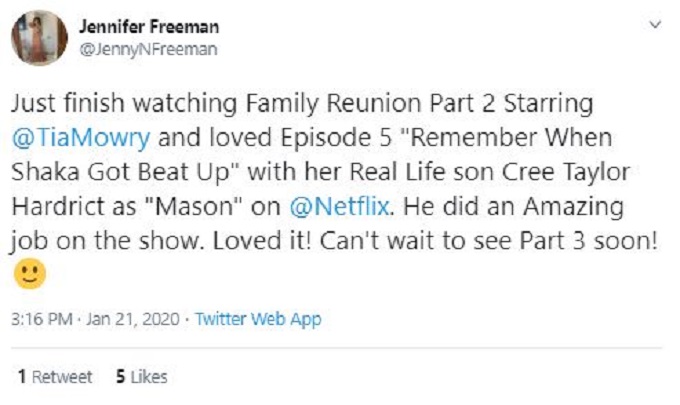
Task: Expand the tweet options chevron
Action: (655, 23)
